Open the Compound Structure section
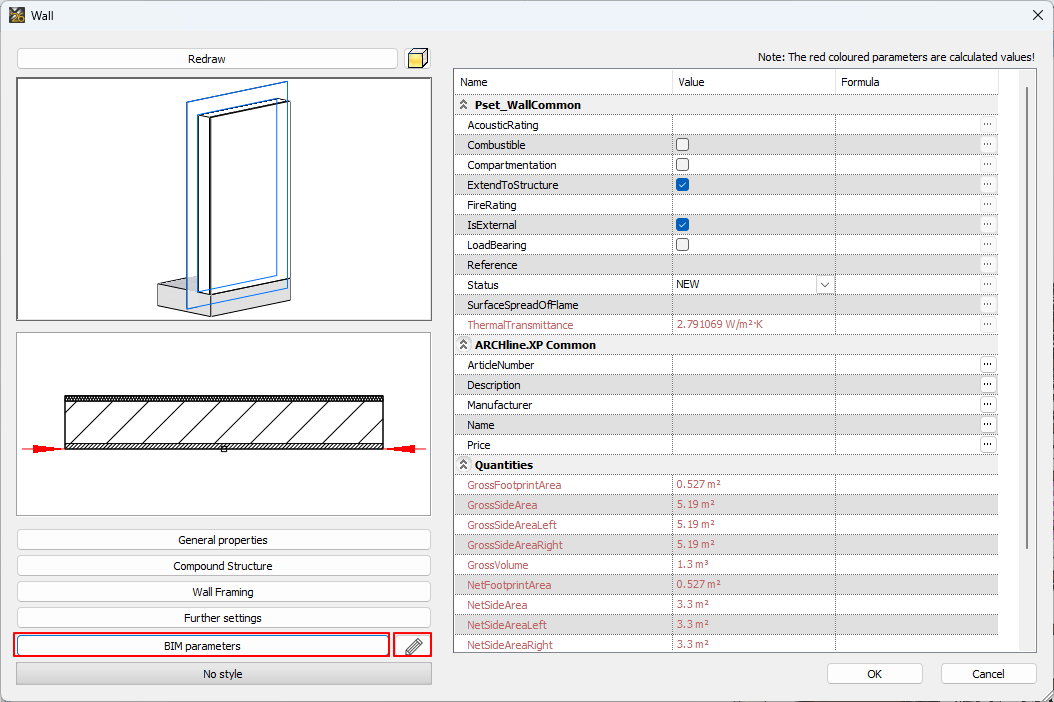The image size is (1054, 702). point(223,566)
